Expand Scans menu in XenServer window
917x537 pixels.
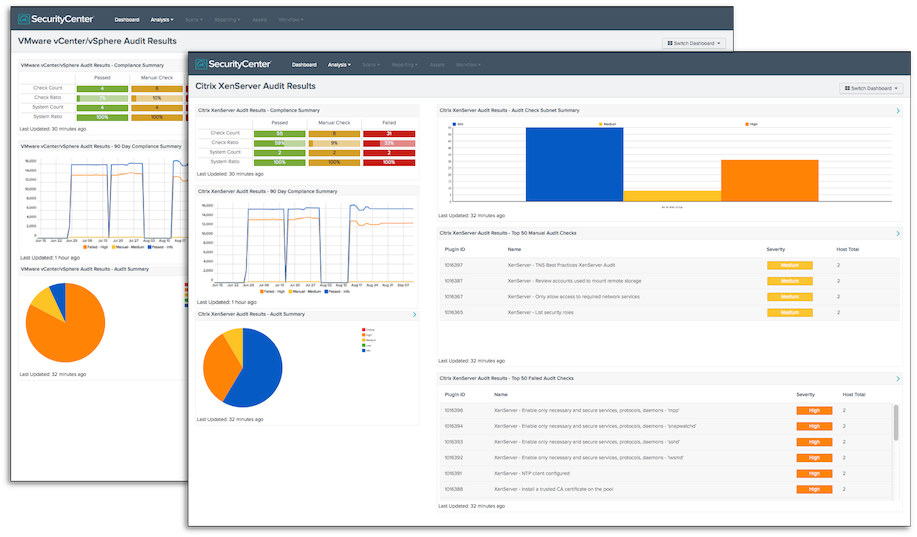371,65
